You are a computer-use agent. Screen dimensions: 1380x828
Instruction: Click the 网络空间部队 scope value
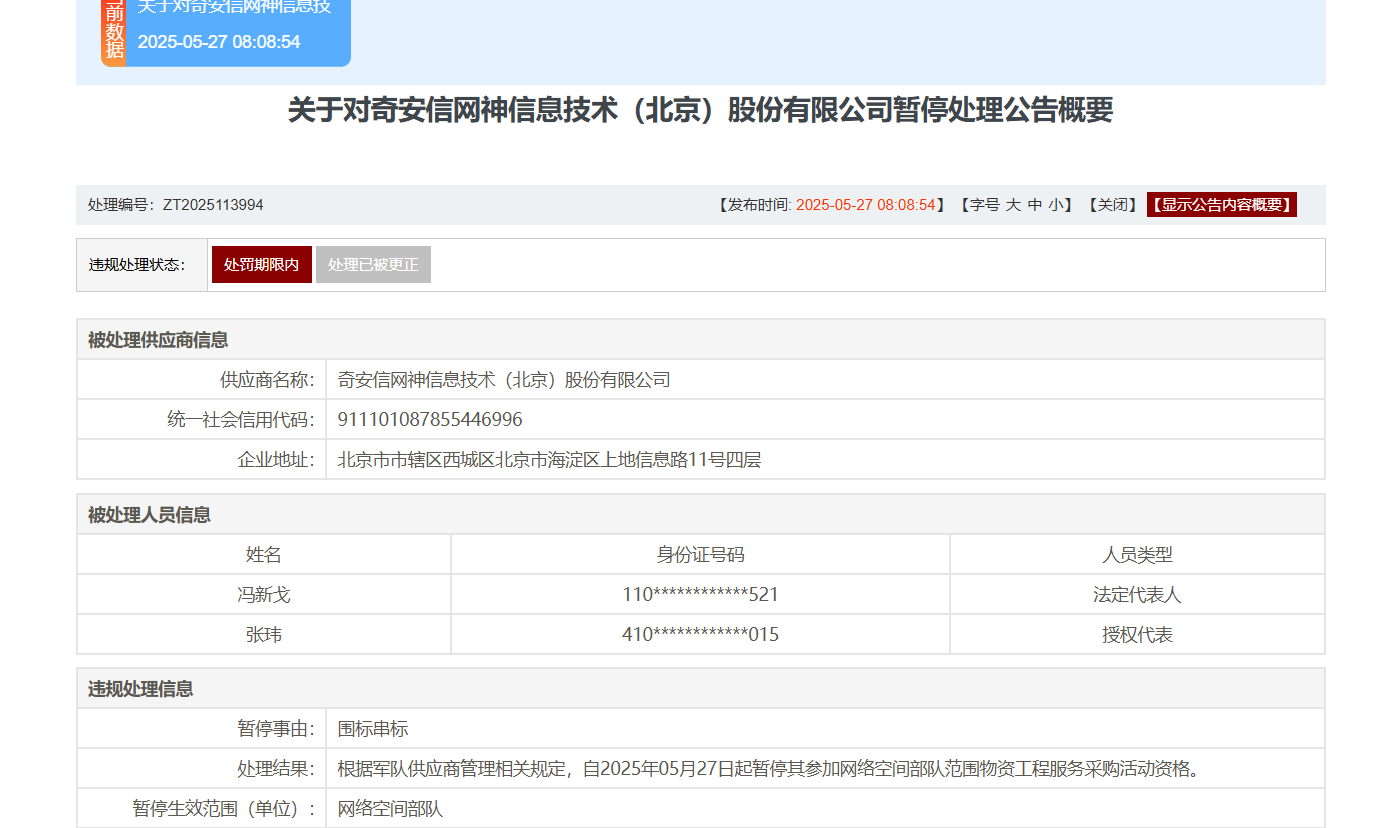click(x=390, y=809)
